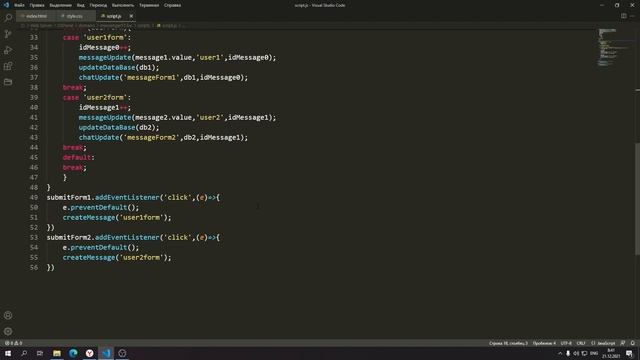Change the CRLF line ending
This screenshot has width=640, height=360.
pos(581,343)
